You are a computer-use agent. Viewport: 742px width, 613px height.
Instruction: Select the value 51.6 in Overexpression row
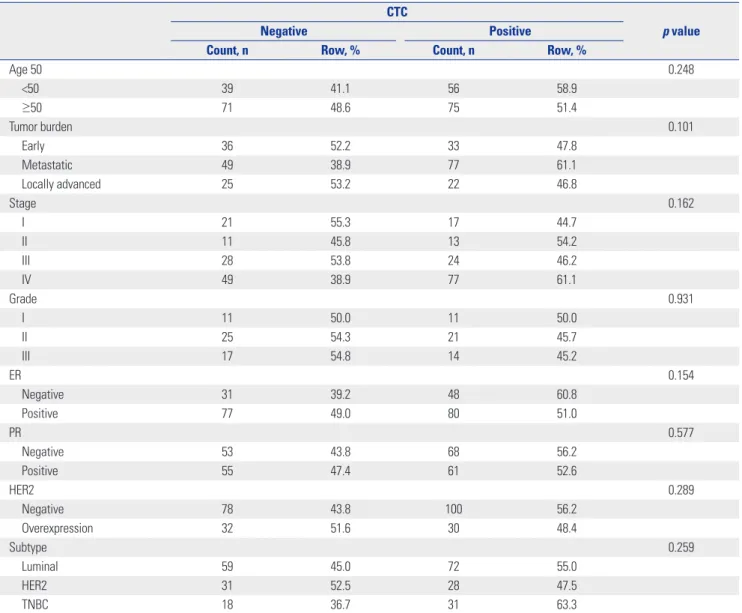(x=340, y=528)
